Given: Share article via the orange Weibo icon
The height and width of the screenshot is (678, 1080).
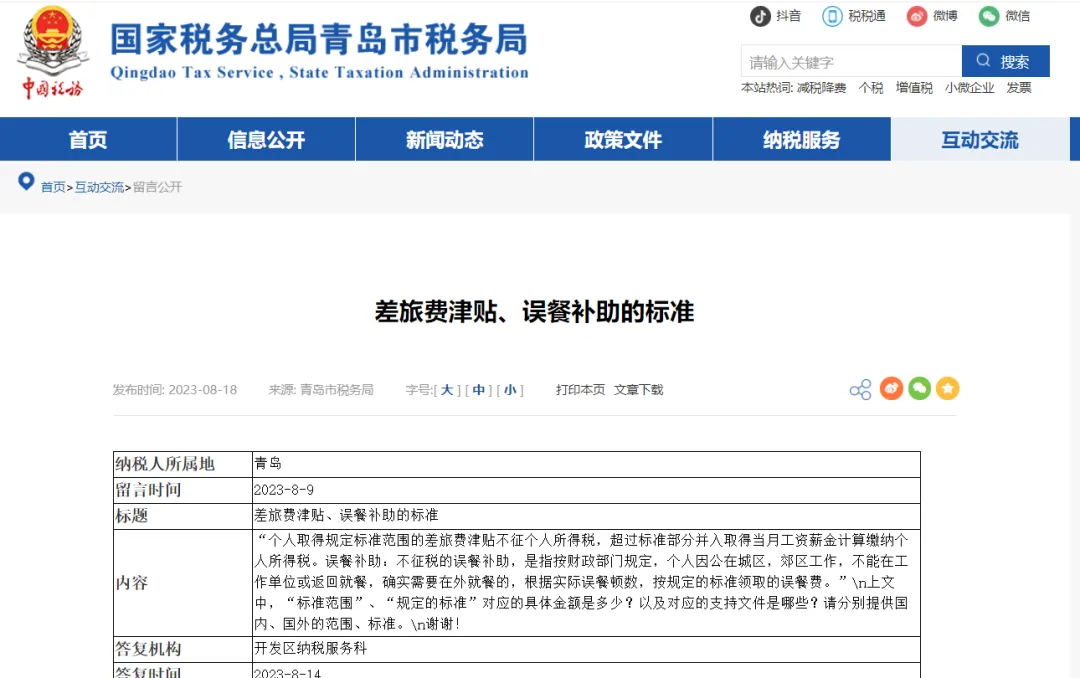Looking at the screenshot, I should coord(891,389).
